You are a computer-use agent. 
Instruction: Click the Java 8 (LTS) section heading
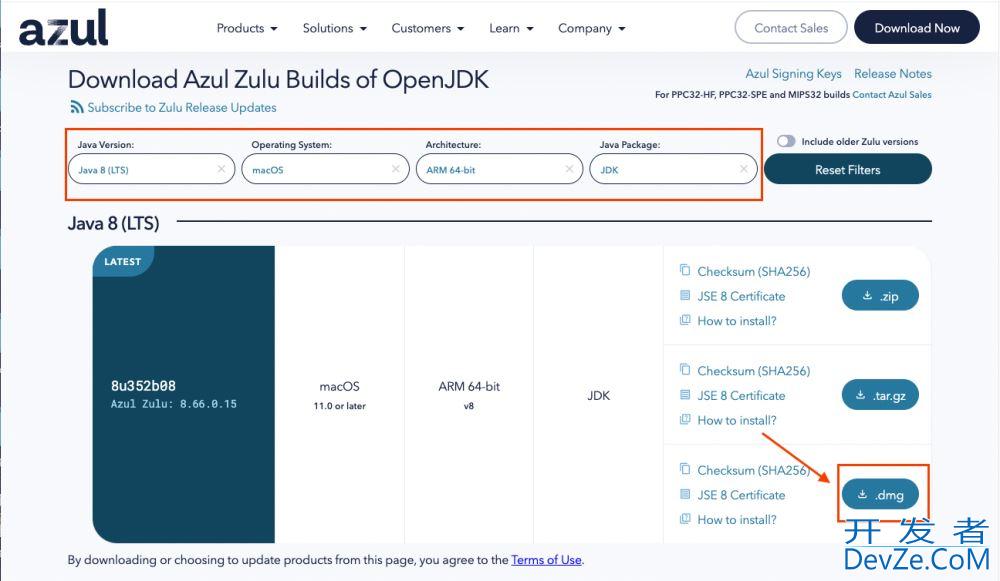[x=114, y=223]
